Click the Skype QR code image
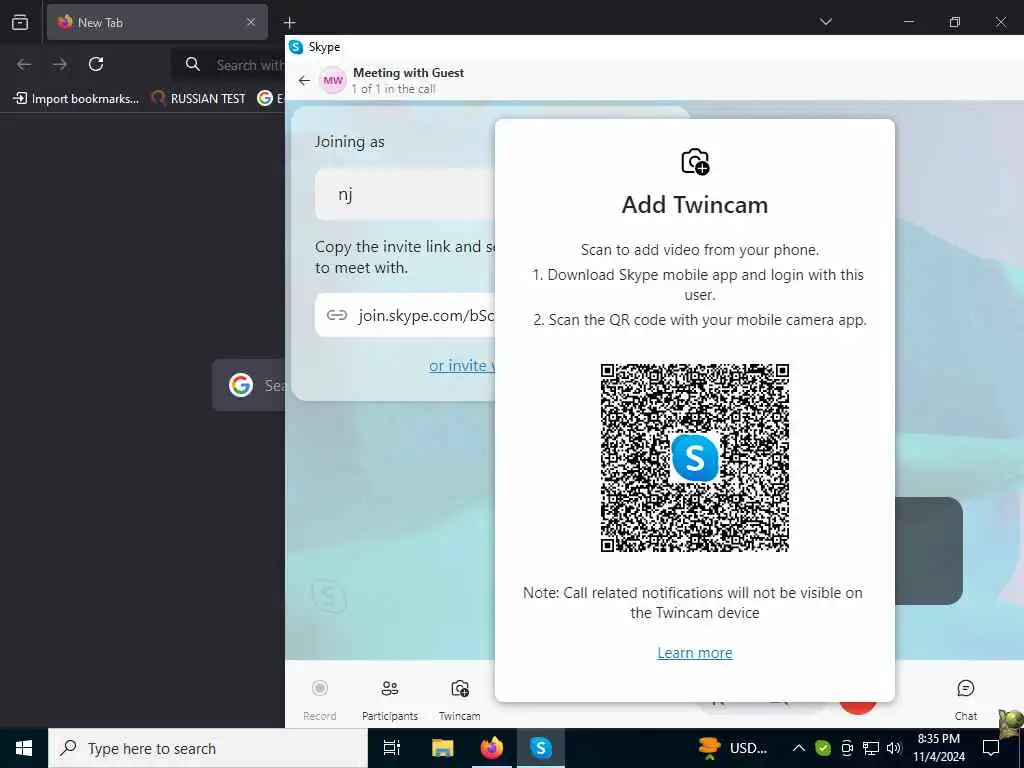The width and height of the screenshot is (1024, 768). tap(695, 458)
